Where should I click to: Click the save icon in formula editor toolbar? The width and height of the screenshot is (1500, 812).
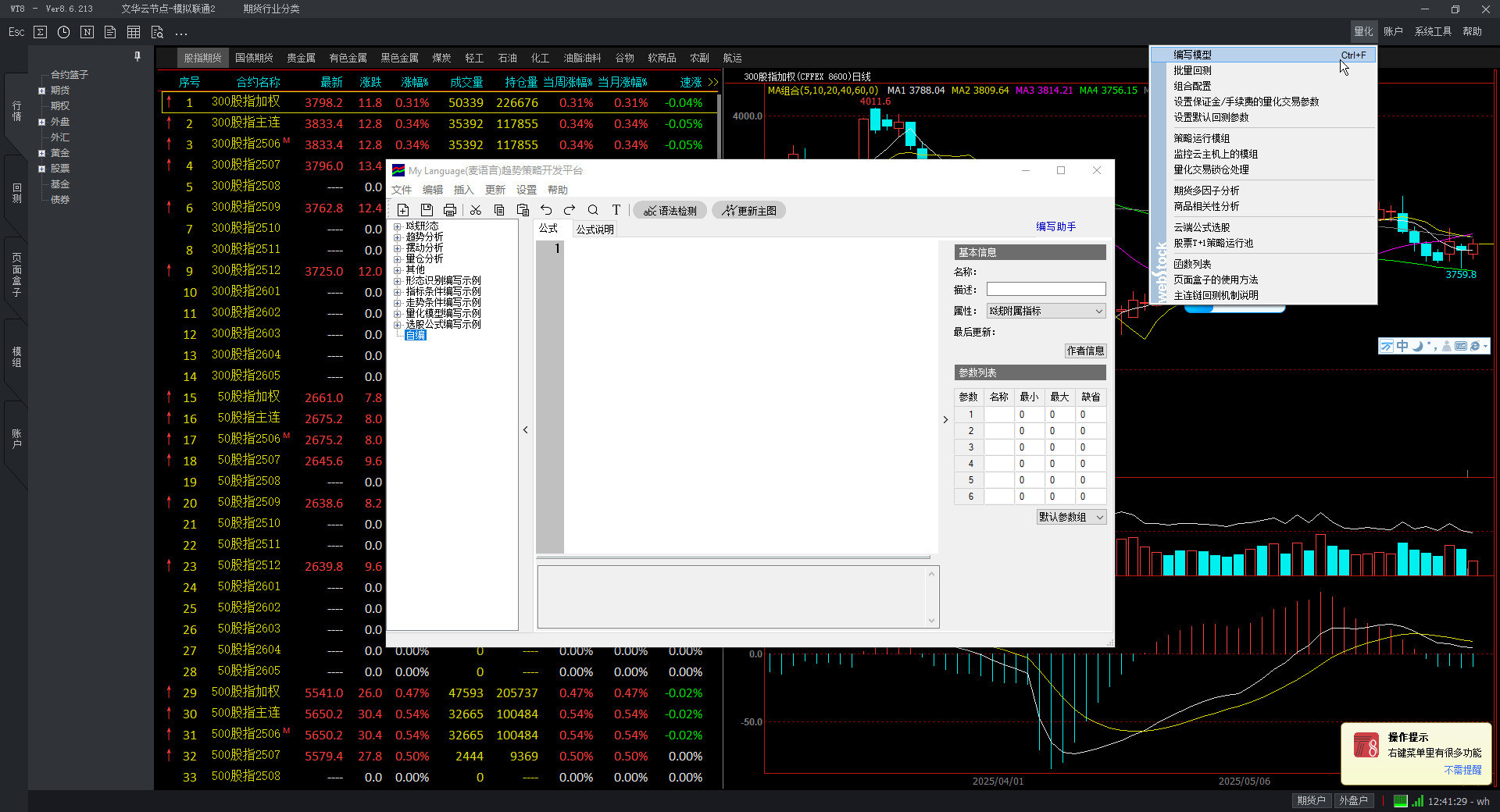[x=427, y=210]
